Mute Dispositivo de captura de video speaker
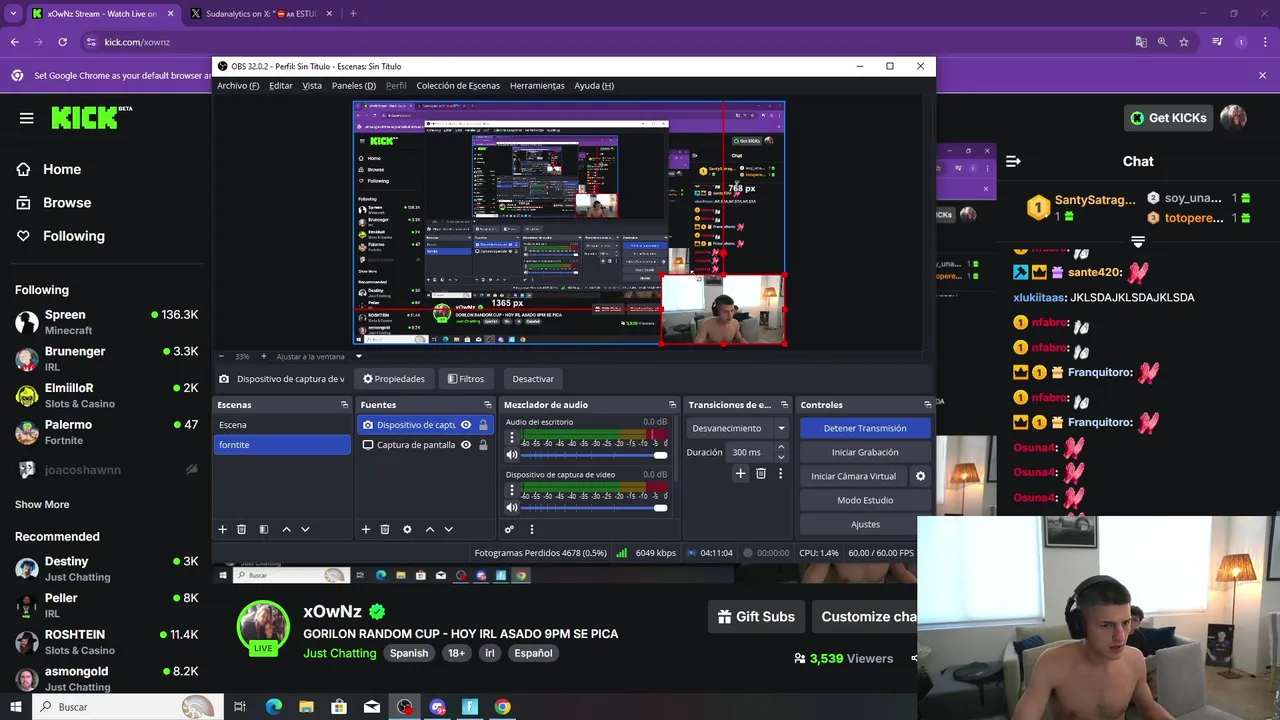 pyautogui.click(x=512, y=508)
